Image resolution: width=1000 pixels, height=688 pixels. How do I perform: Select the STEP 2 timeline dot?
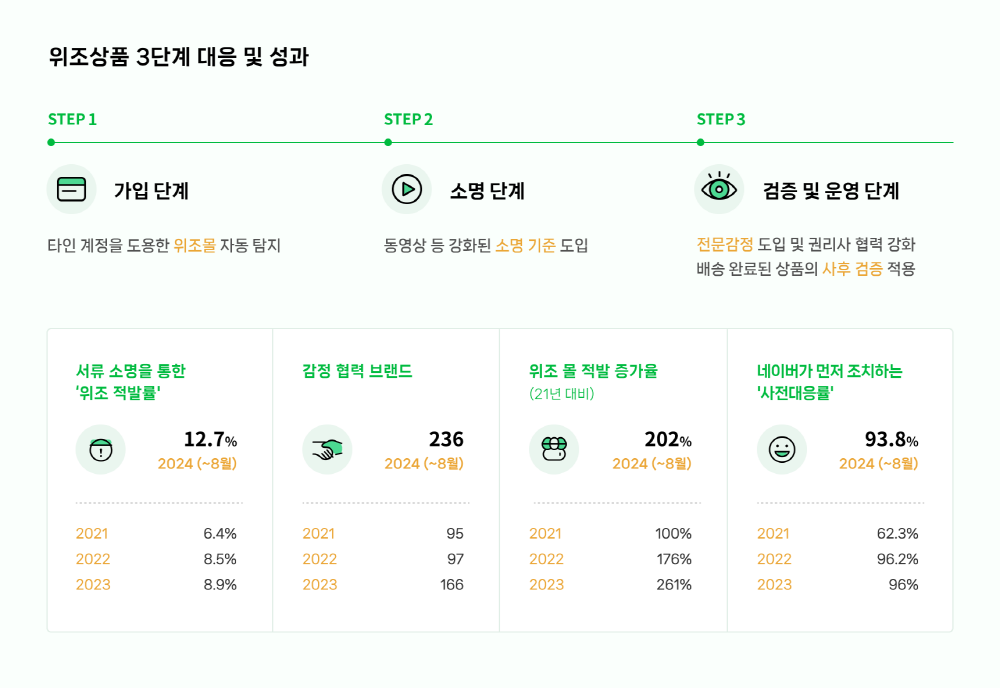(388, 142)
